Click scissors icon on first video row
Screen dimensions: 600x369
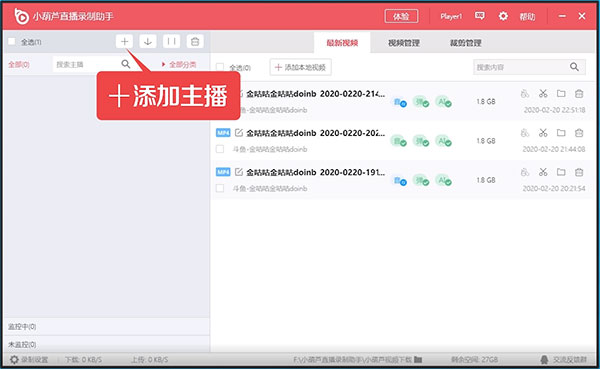543,93
